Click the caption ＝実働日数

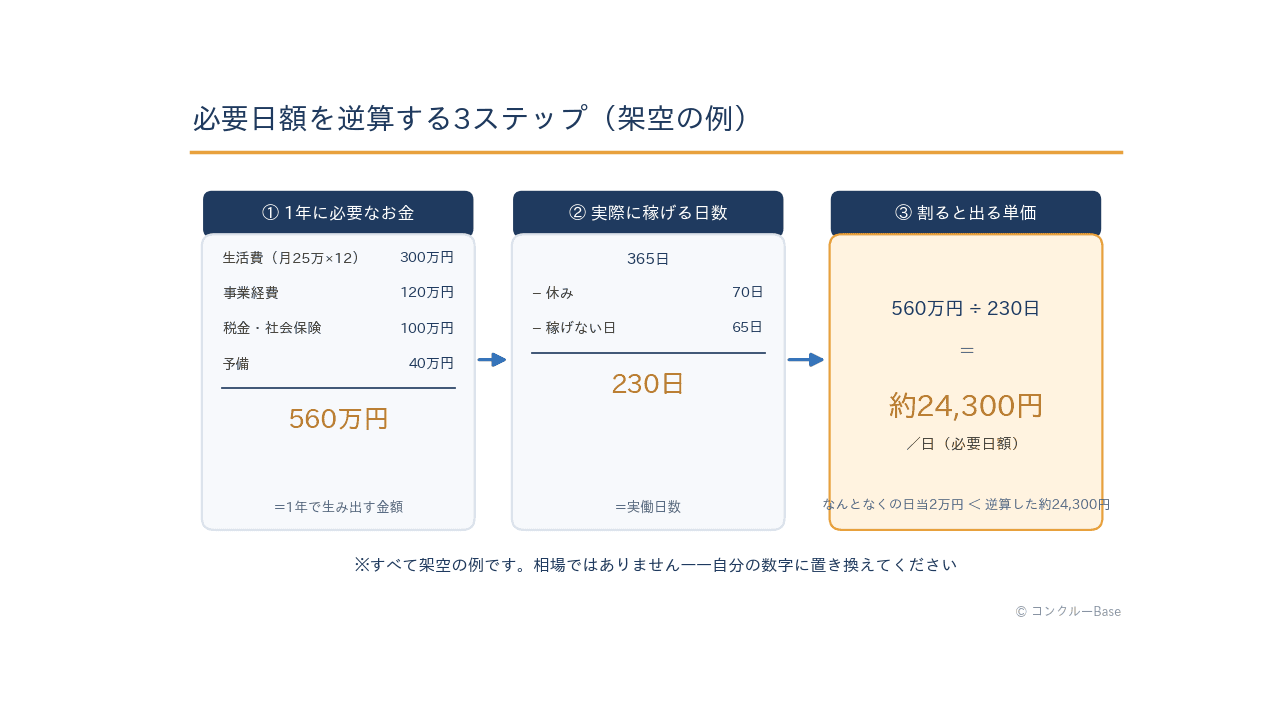(648, 507)
